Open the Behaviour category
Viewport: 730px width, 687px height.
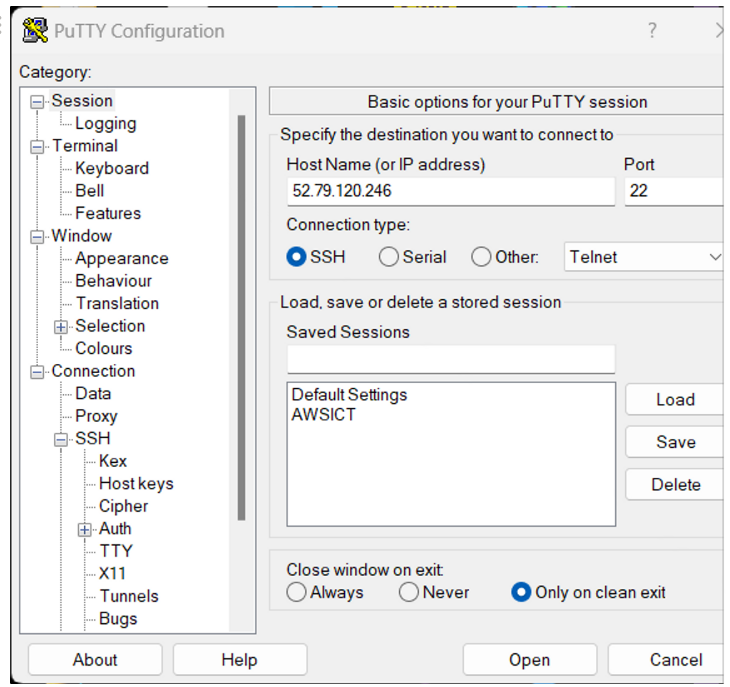(114, 281)
